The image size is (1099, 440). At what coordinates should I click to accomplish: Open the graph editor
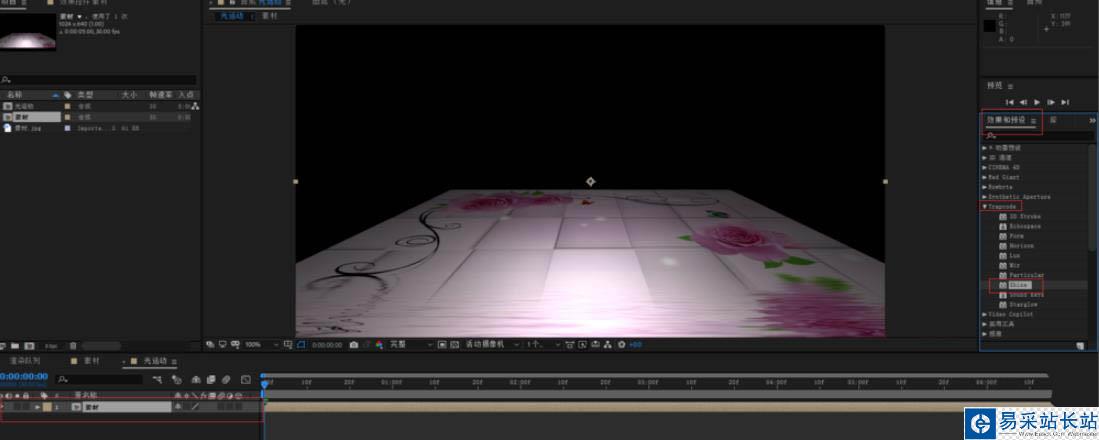pyautogui.click(x=246, y=380)
